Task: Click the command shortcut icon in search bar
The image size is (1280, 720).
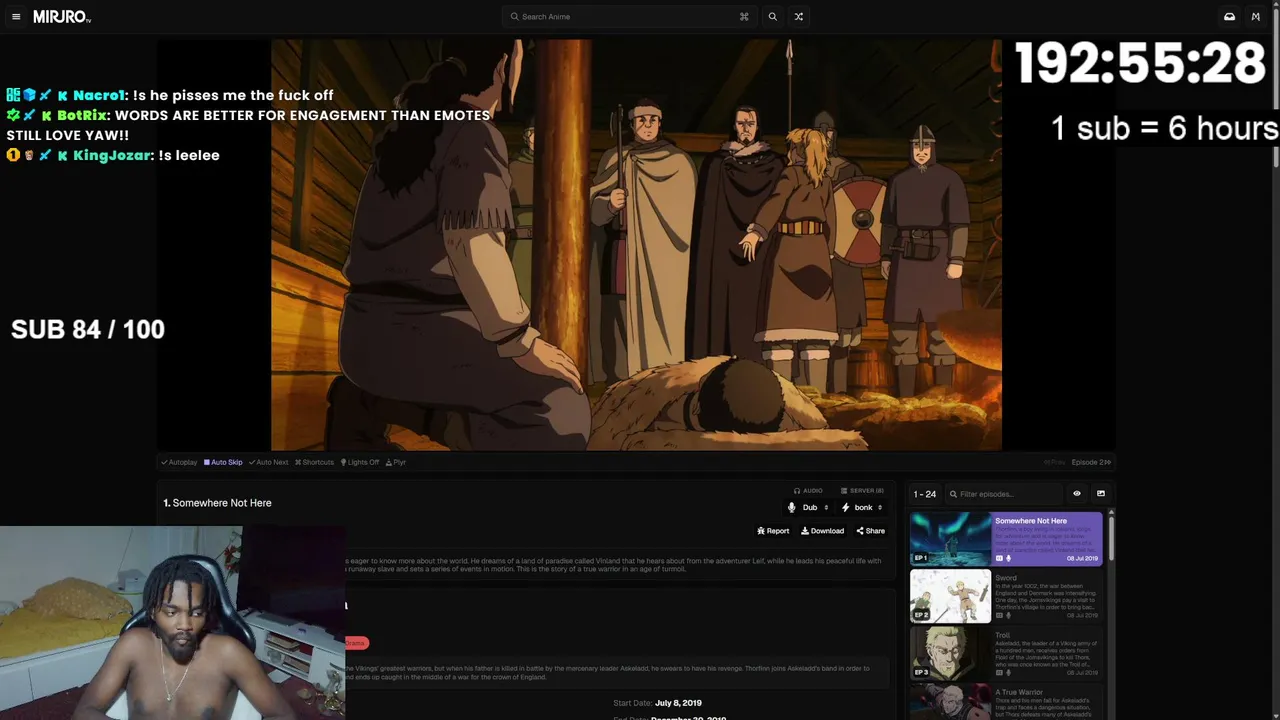Action: pyautogui.click(x=744, y=17)
